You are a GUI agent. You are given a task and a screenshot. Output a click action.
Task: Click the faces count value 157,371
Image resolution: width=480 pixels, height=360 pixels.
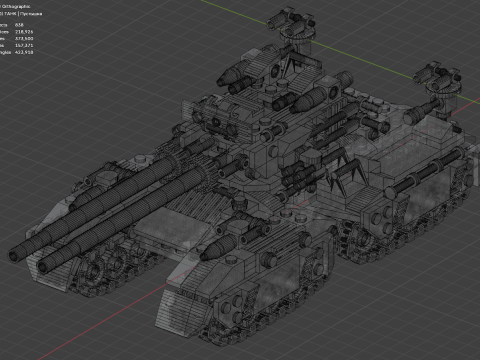click(24, 45)
